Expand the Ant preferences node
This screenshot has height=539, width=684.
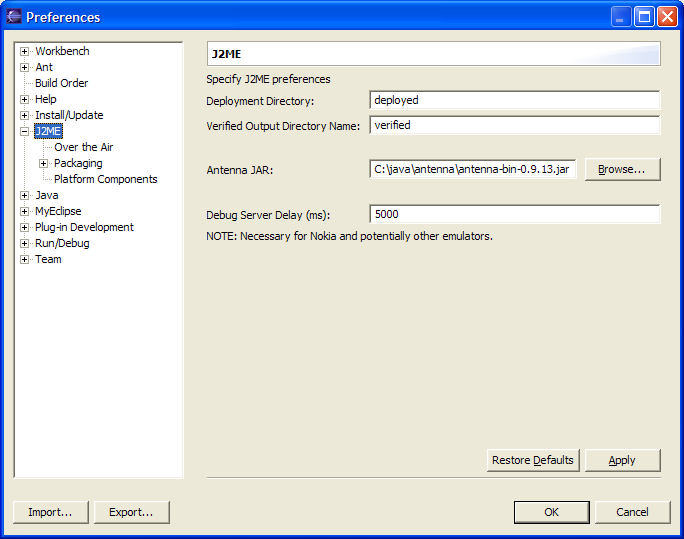(x=24, y=68)
